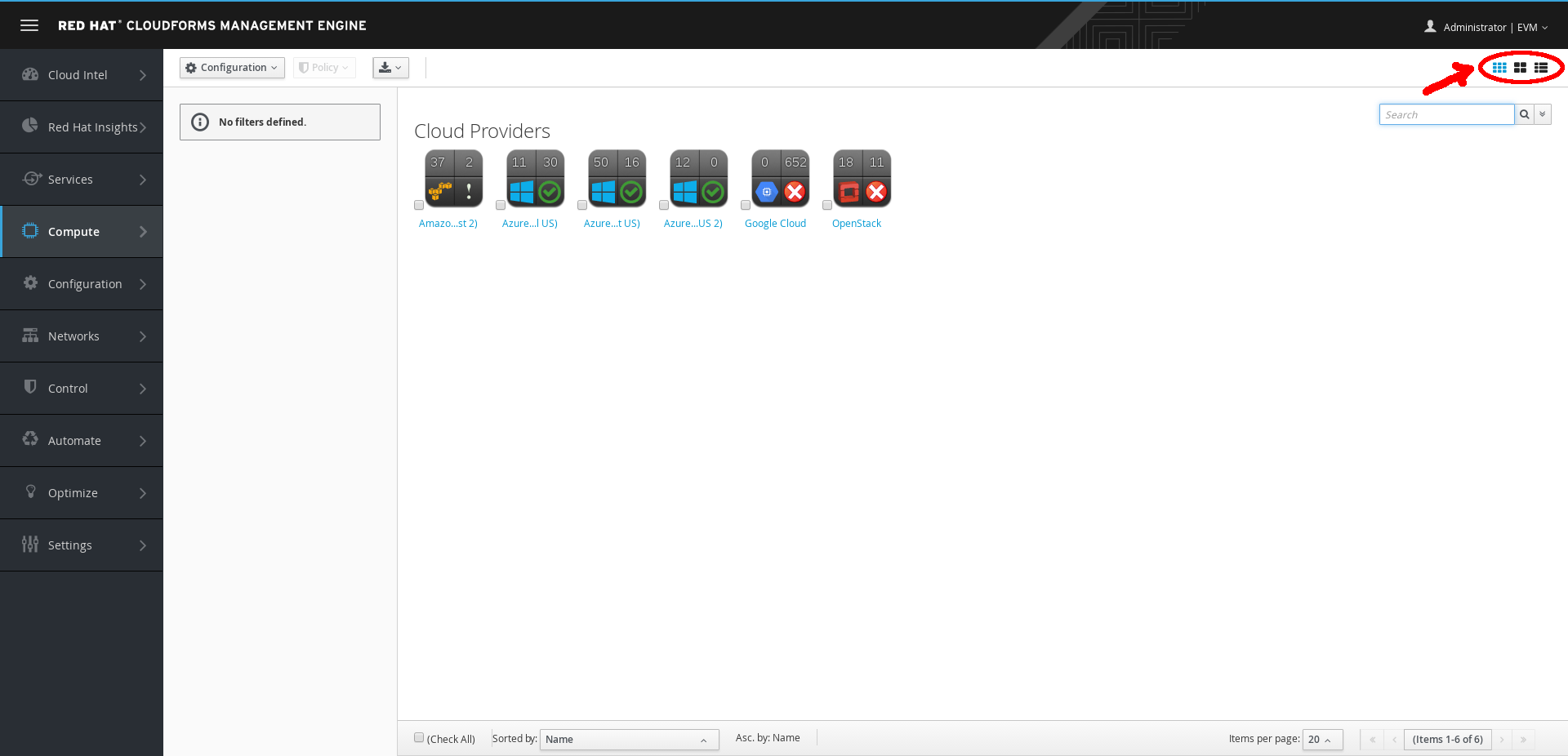This screenshot has width=1568, height=756.
Task: Expand the Cloud Intel menu
Action: tap(82, 75)
